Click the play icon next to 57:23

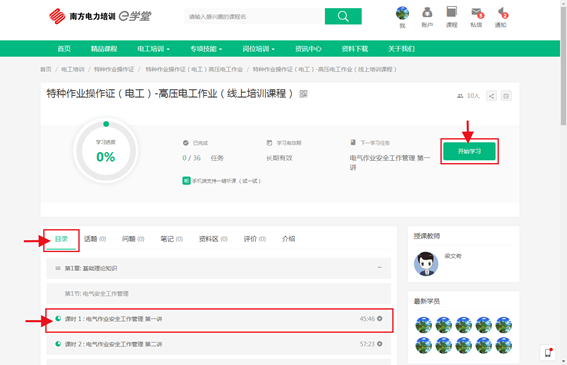380,344
